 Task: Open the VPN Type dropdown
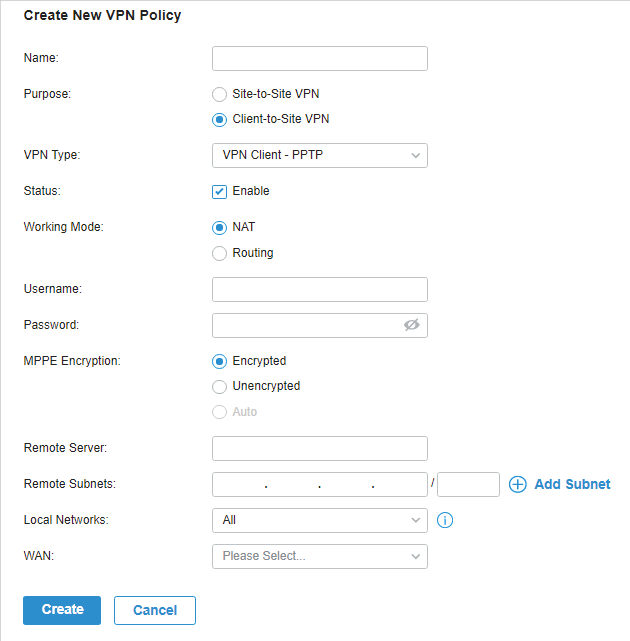tap(320, 155)
